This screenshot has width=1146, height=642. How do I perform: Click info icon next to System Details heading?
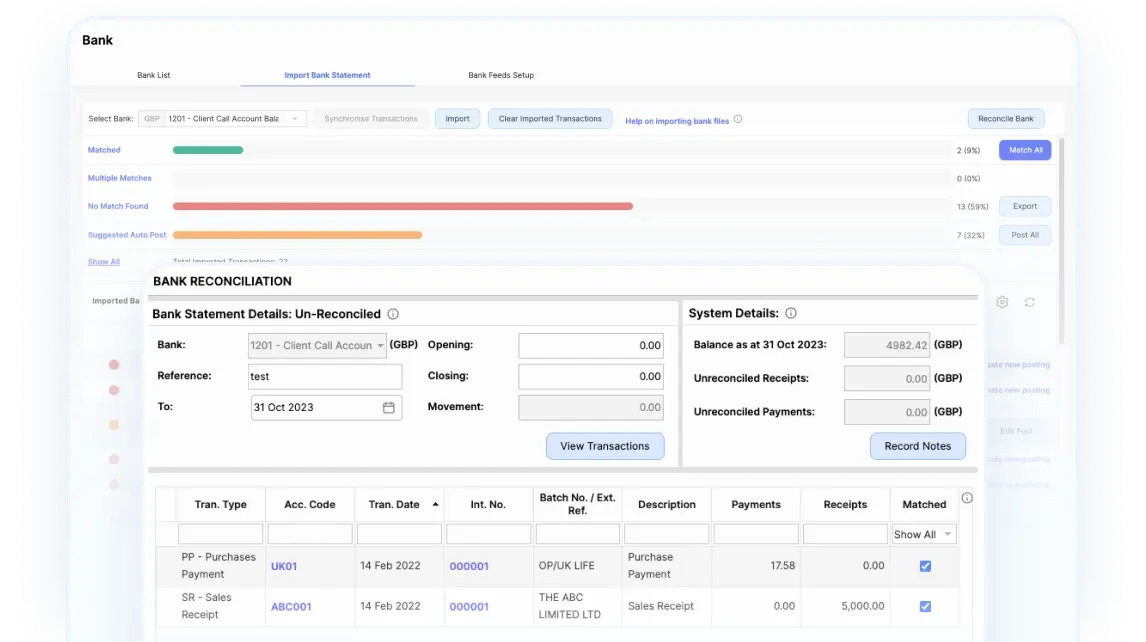click(791, 313)
